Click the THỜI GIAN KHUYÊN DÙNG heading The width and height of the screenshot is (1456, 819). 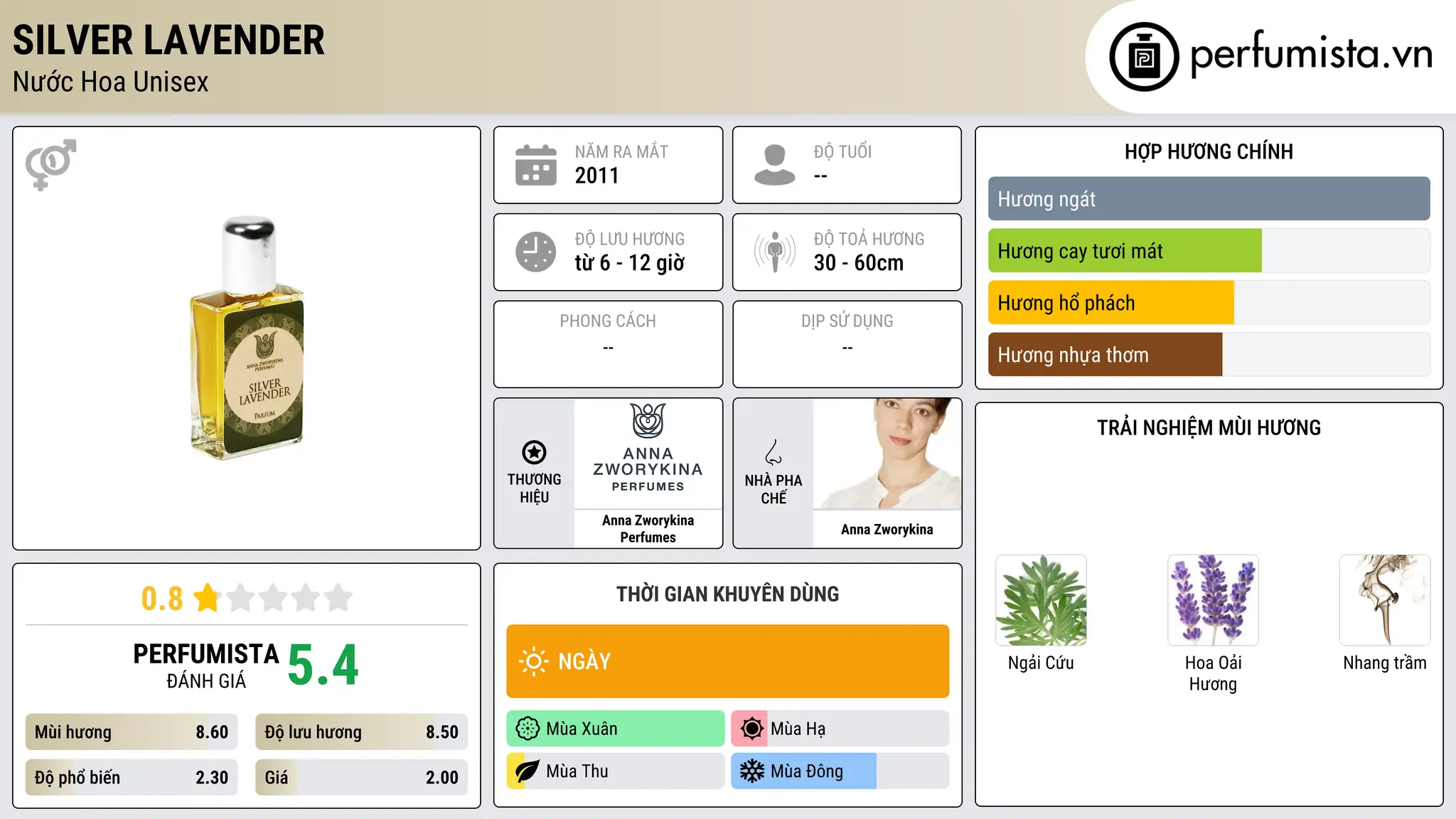pyautogui.click(x=728, y=594)
